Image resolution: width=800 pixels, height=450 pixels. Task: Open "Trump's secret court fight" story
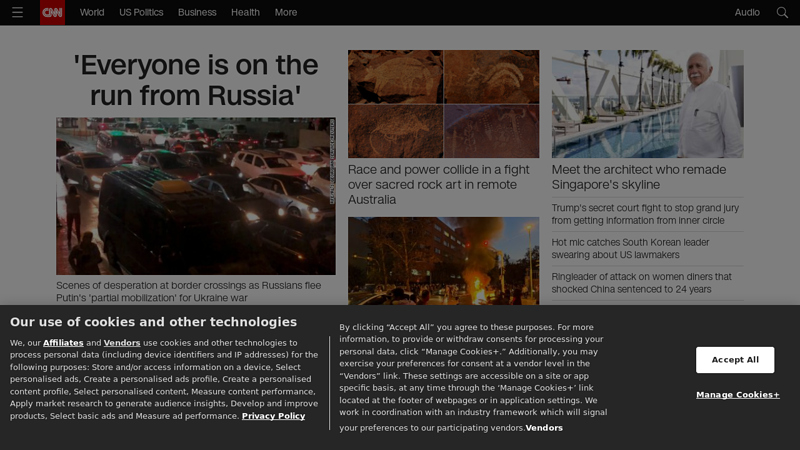click(x=645, y=214)
